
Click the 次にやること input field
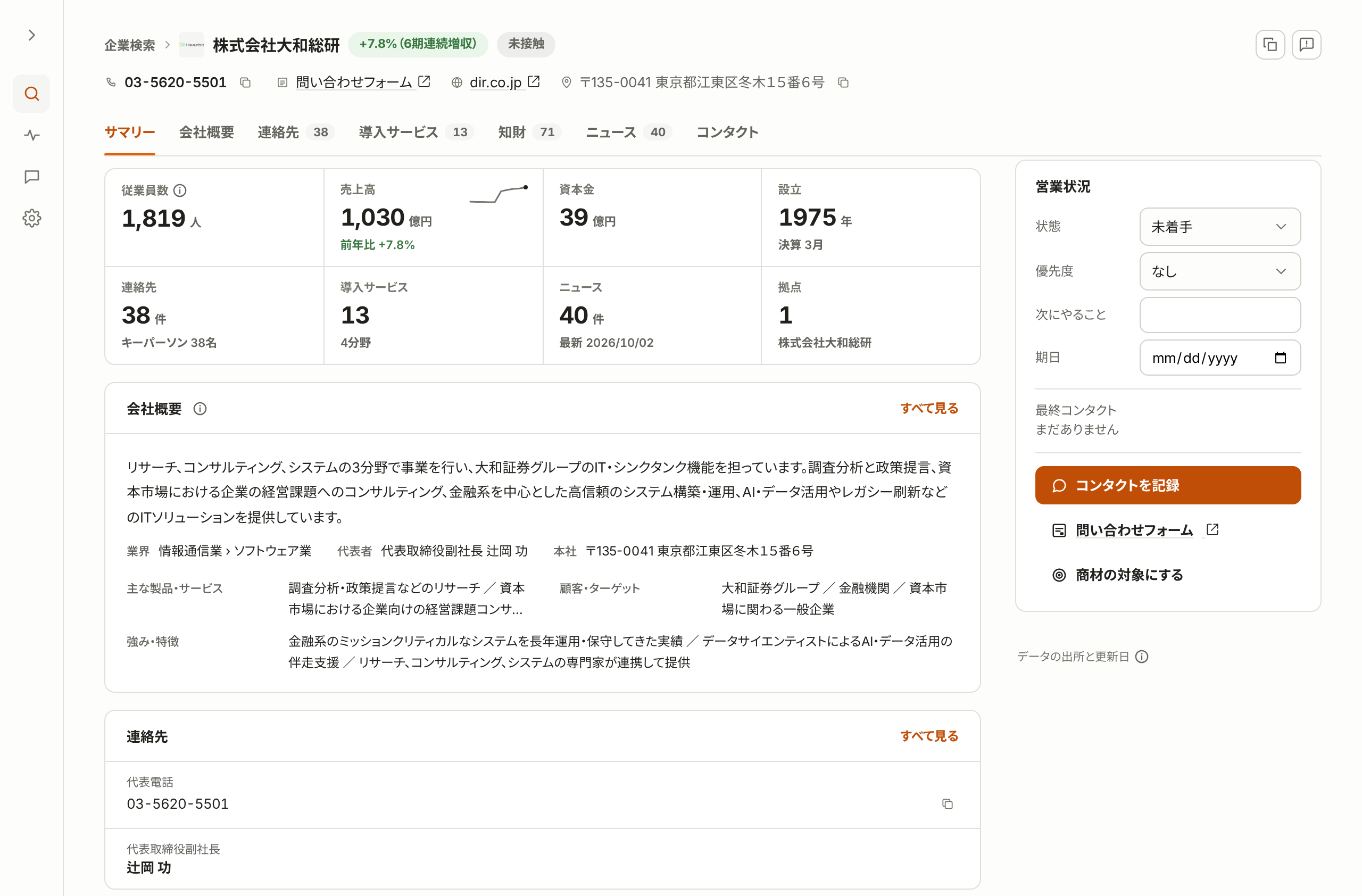pyautogui.click(x=1220, y=316)
